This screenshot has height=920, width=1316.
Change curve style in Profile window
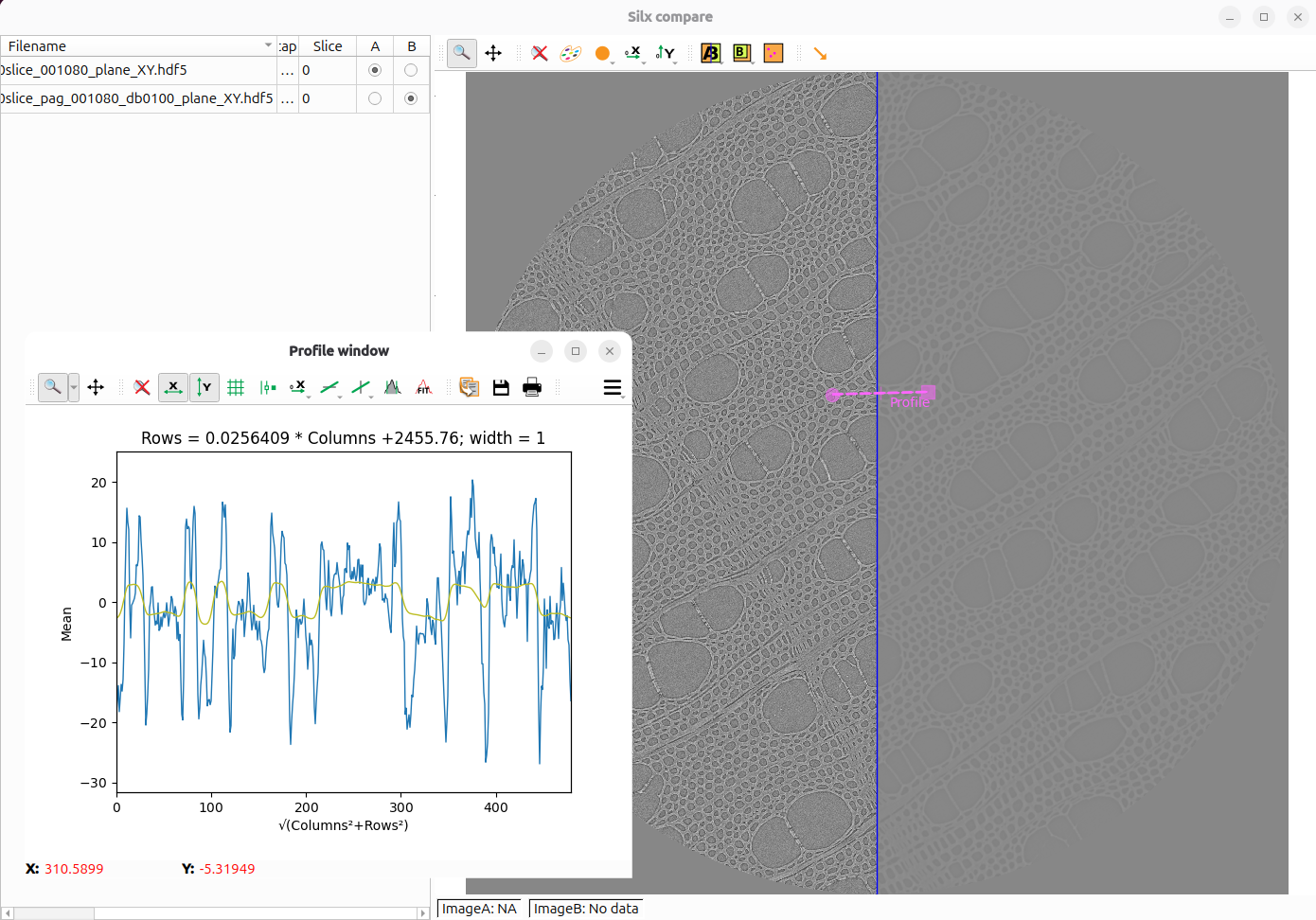(268, 386)
